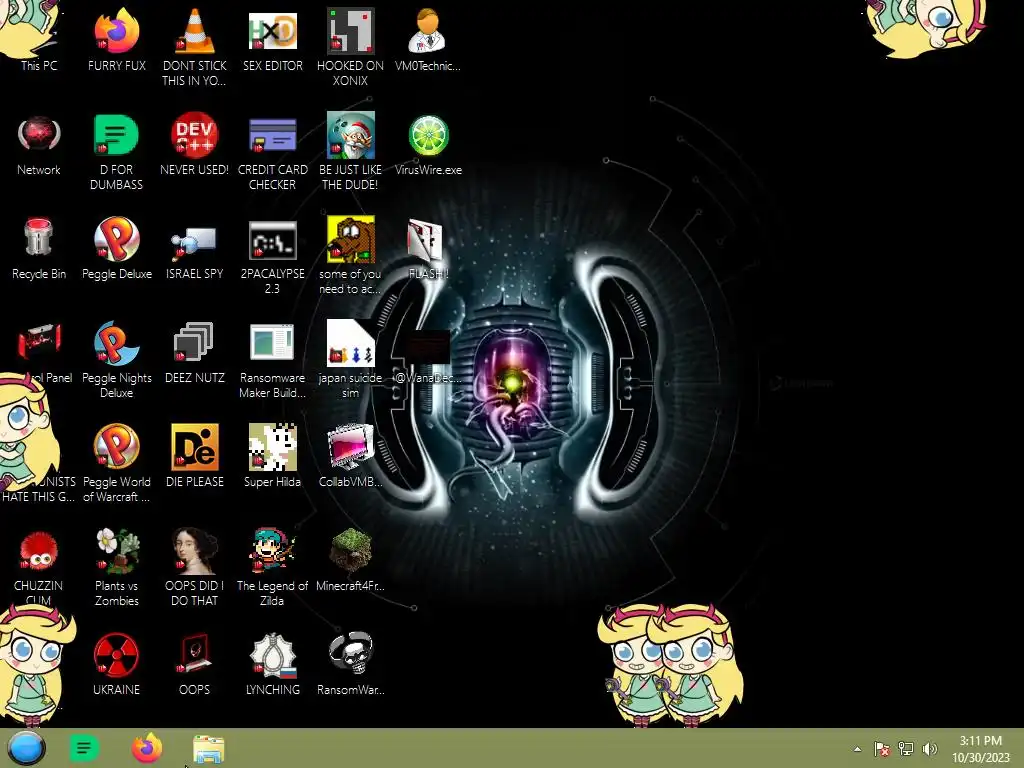Select CHUZZIN red fuzzy ball icon

click(39, 567)
